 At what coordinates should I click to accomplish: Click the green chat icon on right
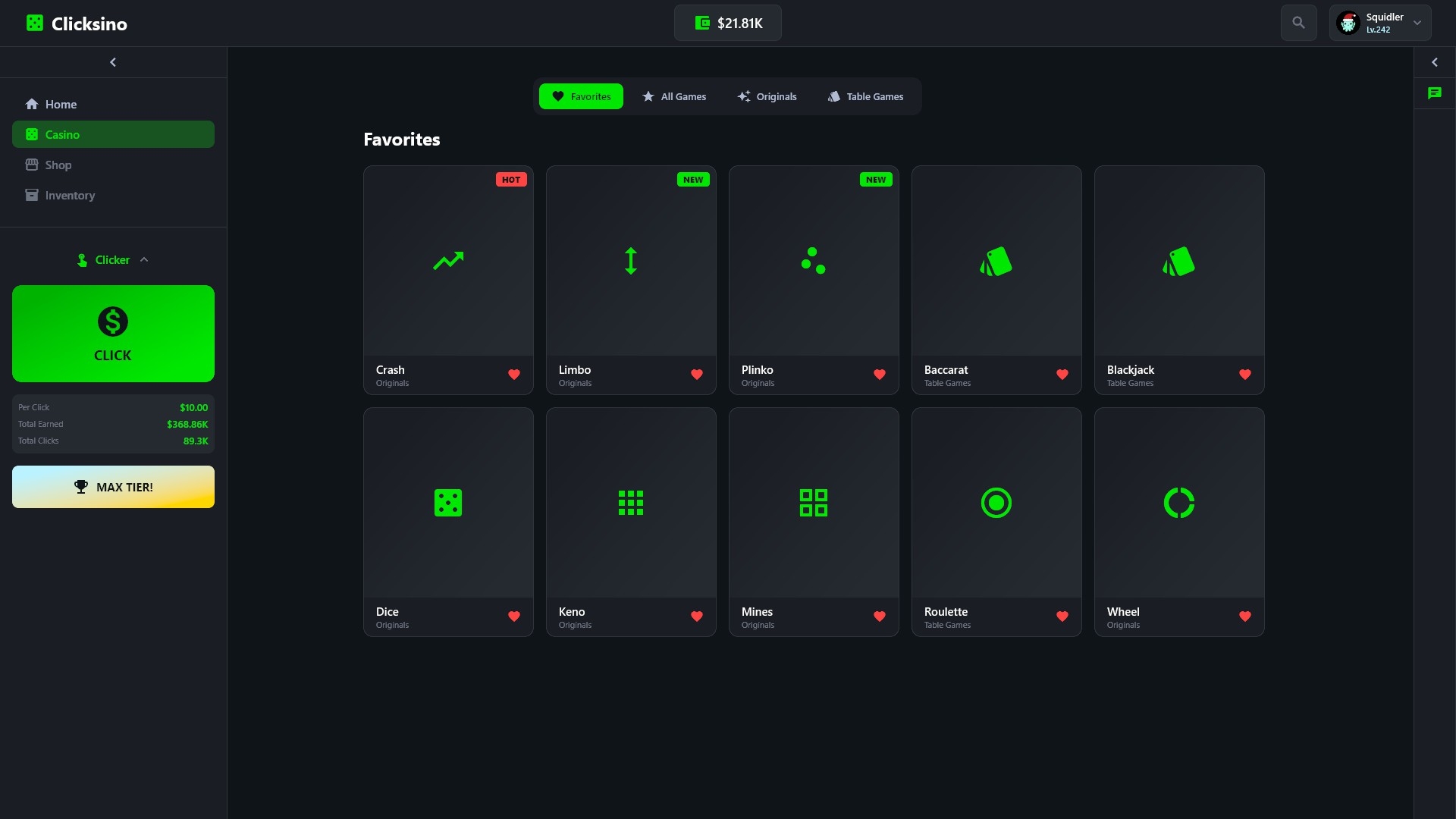pyautogui.click(x=1434, y=93)
